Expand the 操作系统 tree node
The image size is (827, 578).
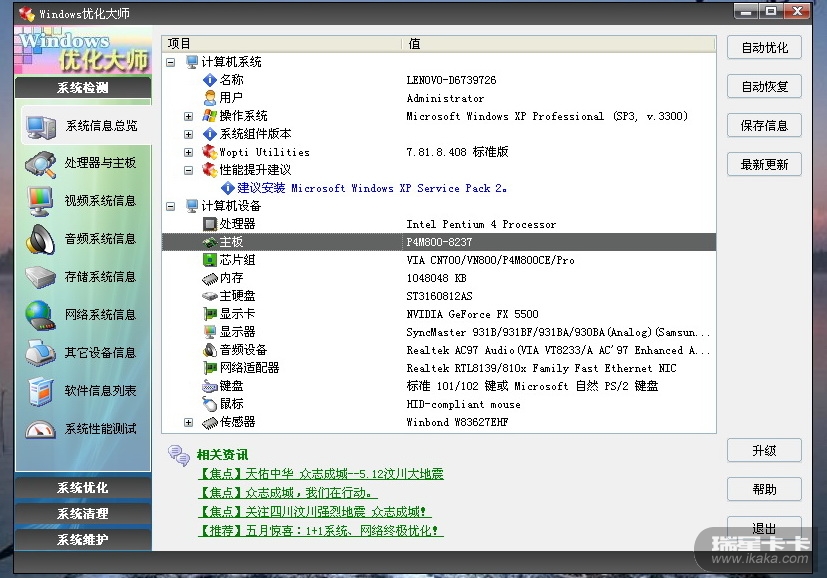click(x=188, y=116)
